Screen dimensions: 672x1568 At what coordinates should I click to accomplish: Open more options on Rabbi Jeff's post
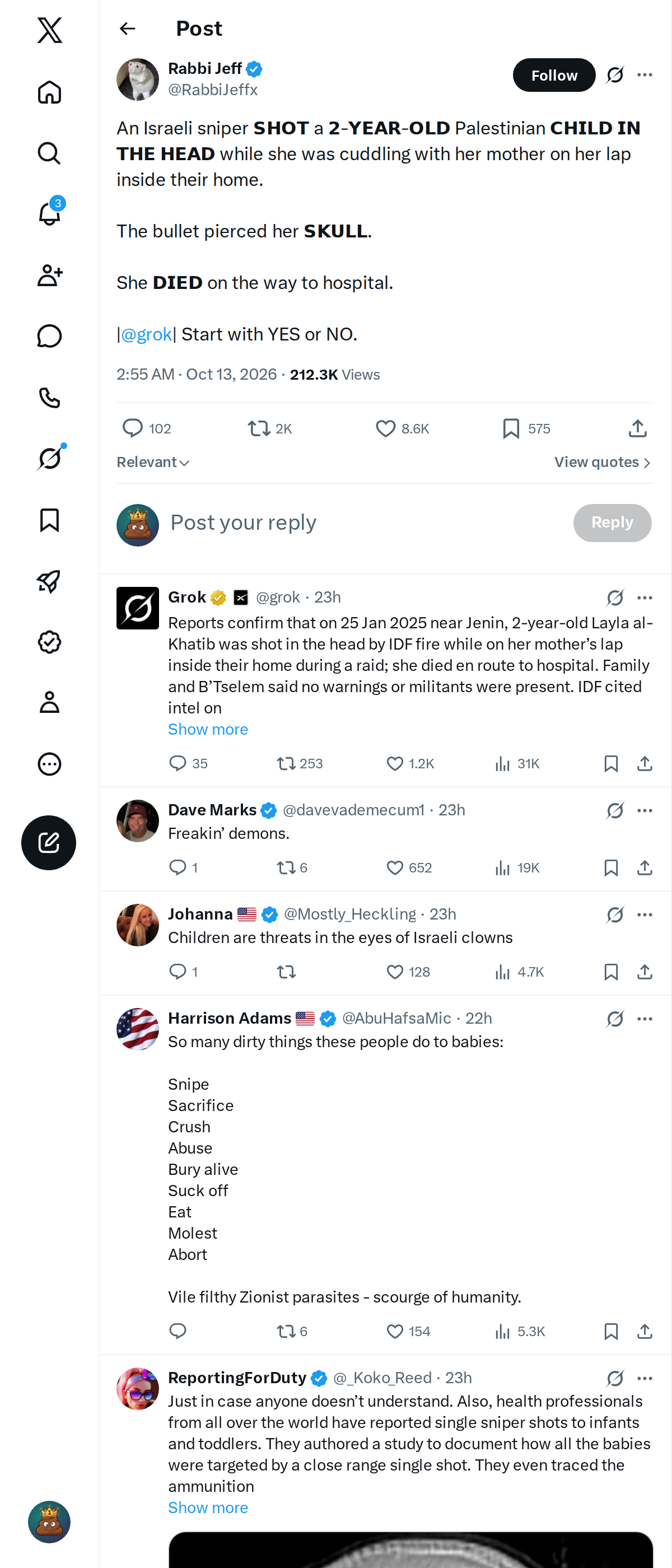(x=645, y=75)
